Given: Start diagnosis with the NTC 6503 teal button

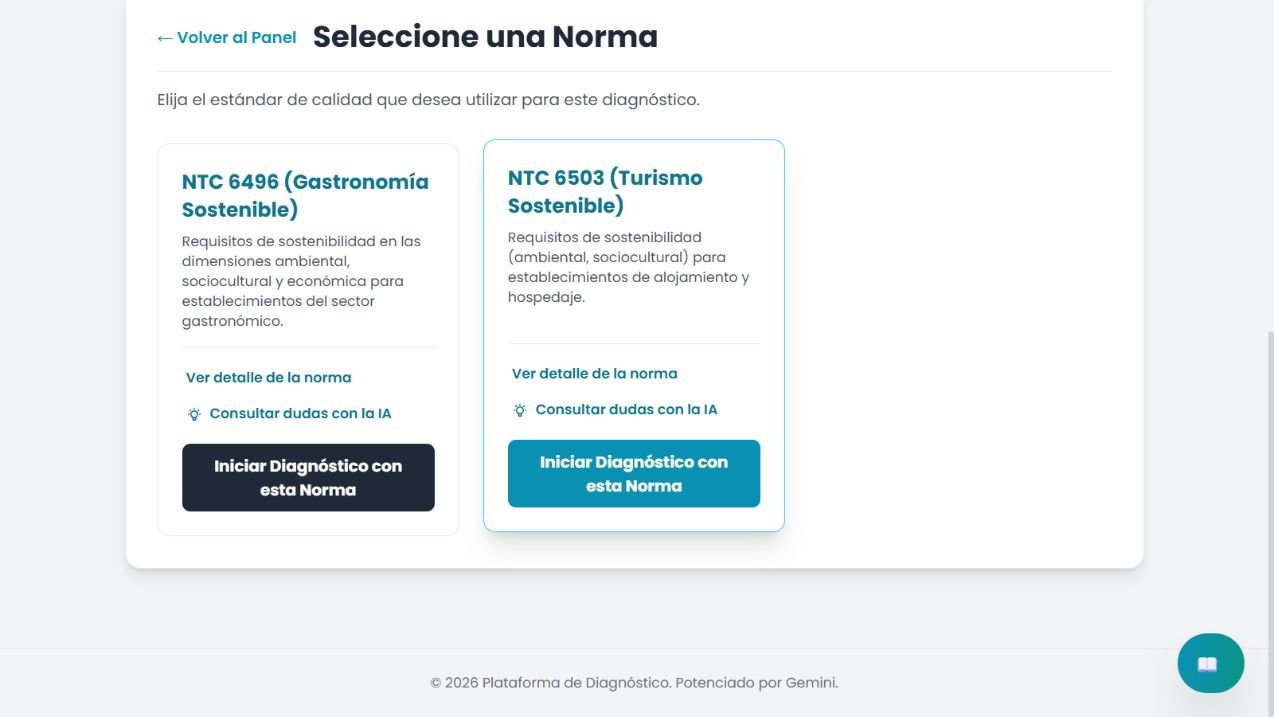Looking at the screenshot, I should coord(634,474).
